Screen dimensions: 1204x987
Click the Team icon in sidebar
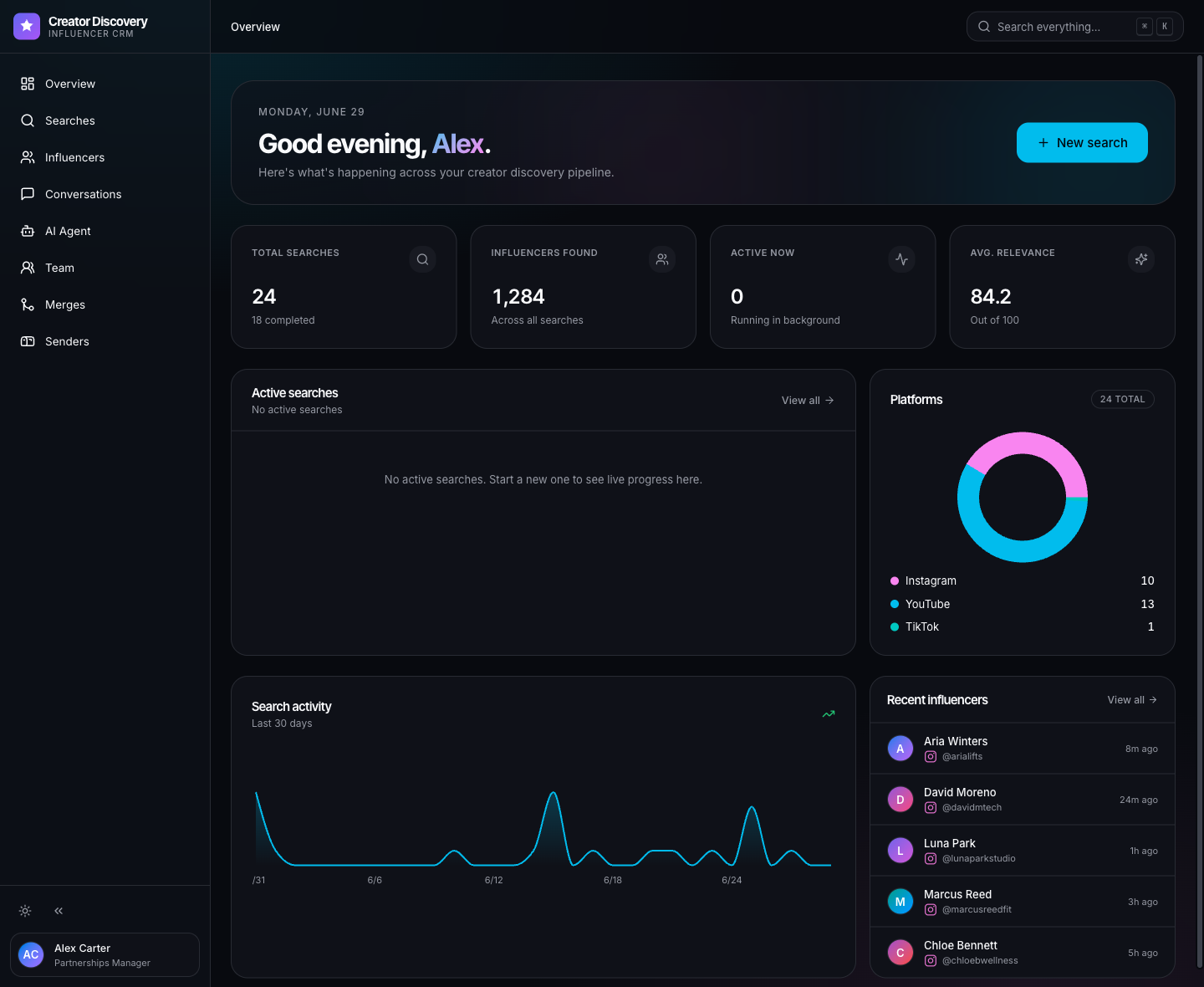click(x=28, y=268)
